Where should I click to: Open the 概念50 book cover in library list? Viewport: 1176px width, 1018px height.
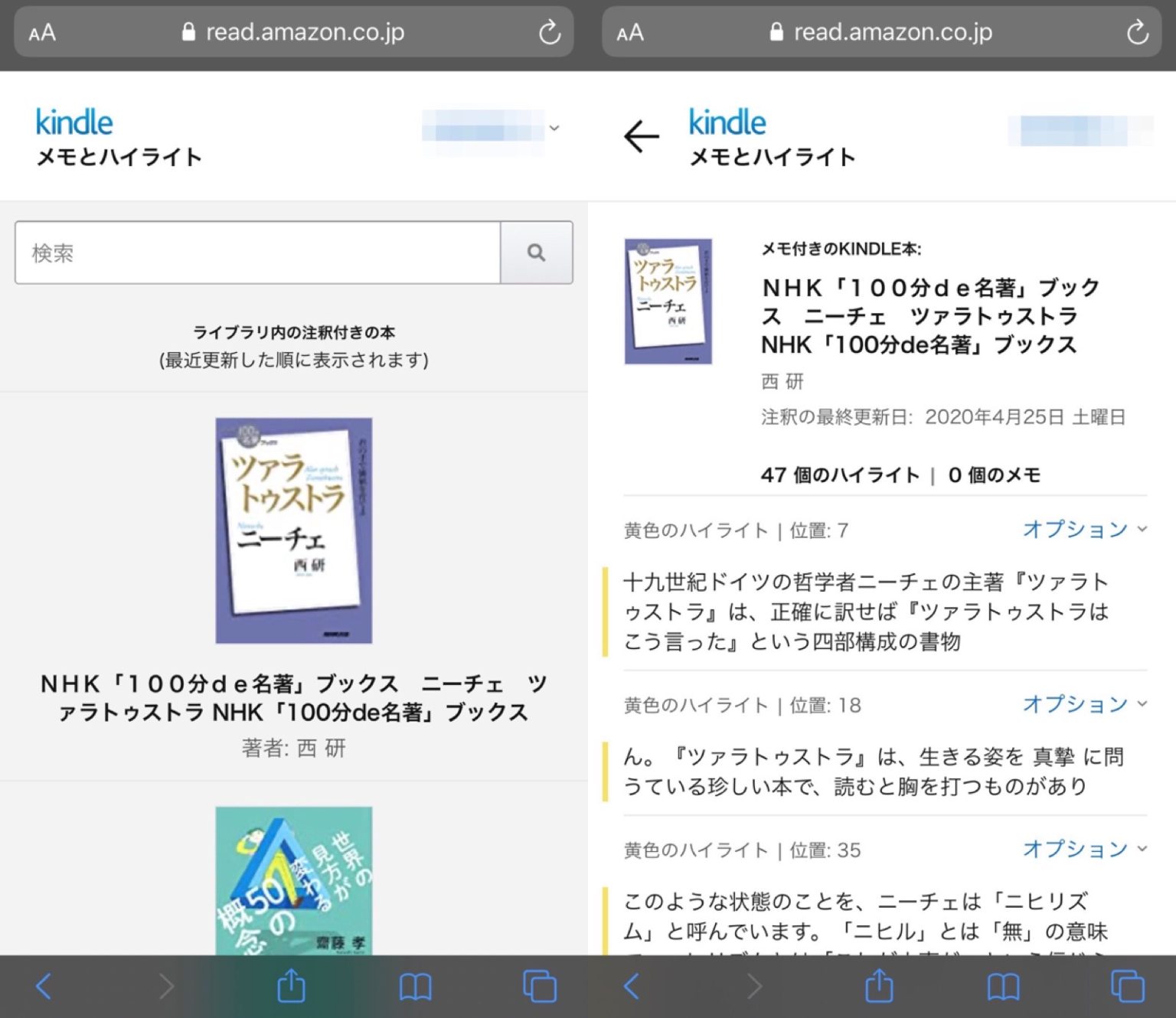pos(294,880)
